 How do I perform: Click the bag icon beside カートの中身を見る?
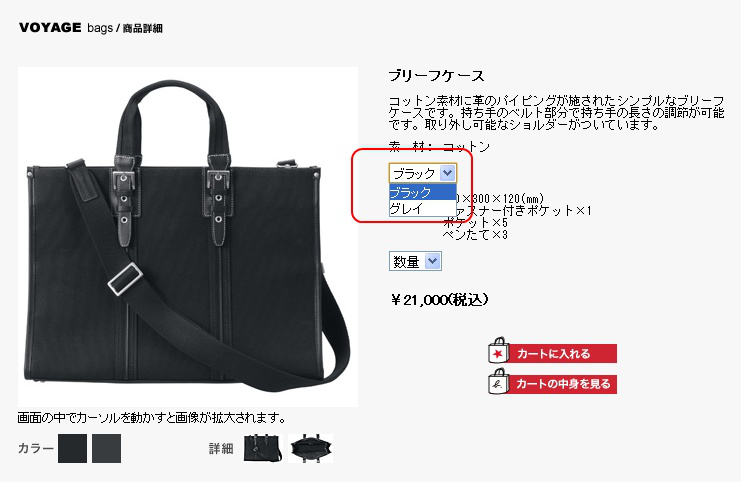click(x=498, y=381)
